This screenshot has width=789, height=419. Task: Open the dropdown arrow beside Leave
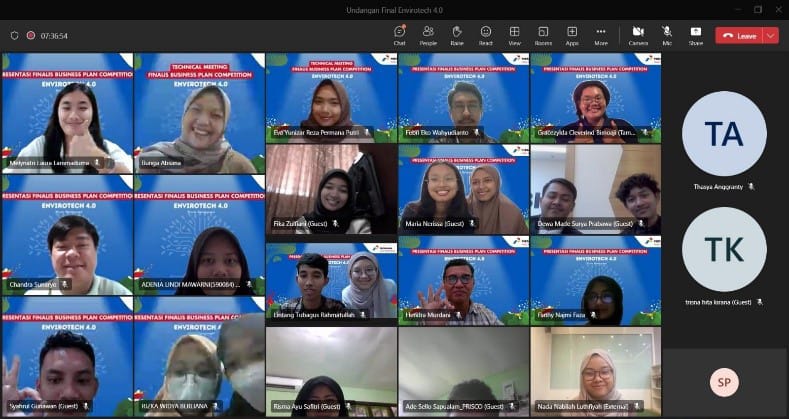point(770,35)
